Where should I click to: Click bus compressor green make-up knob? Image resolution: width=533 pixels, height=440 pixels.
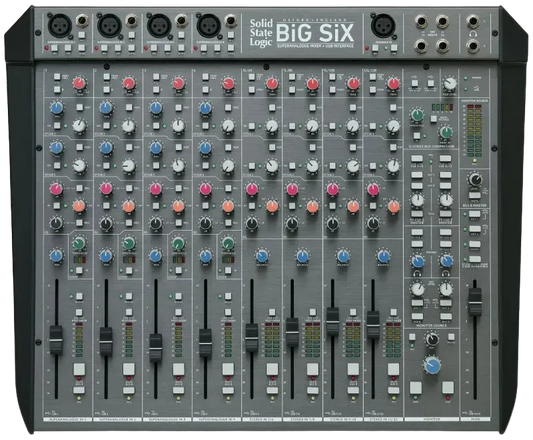[446, 132]
